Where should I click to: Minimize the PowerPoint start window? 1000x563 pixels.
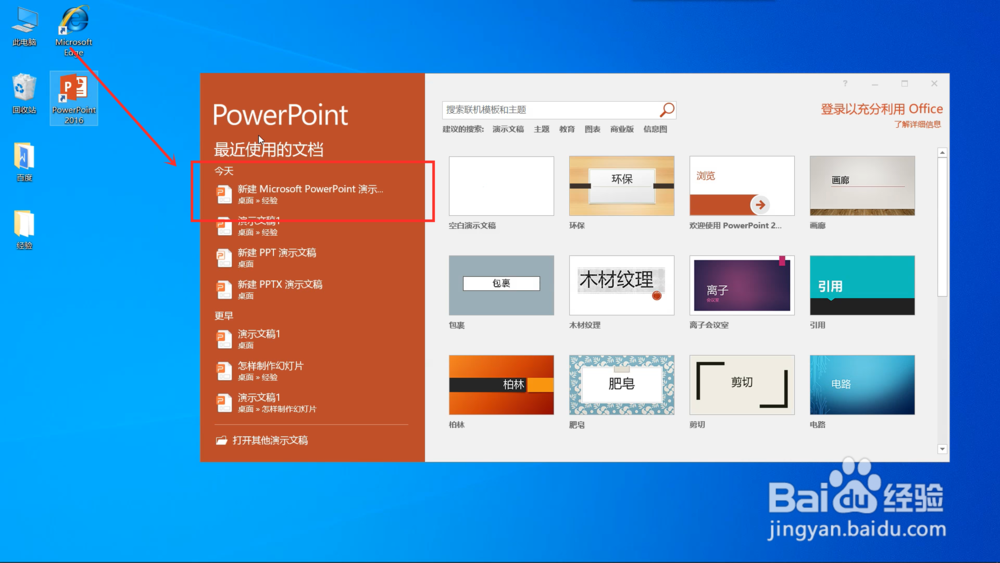pos(875,84)
